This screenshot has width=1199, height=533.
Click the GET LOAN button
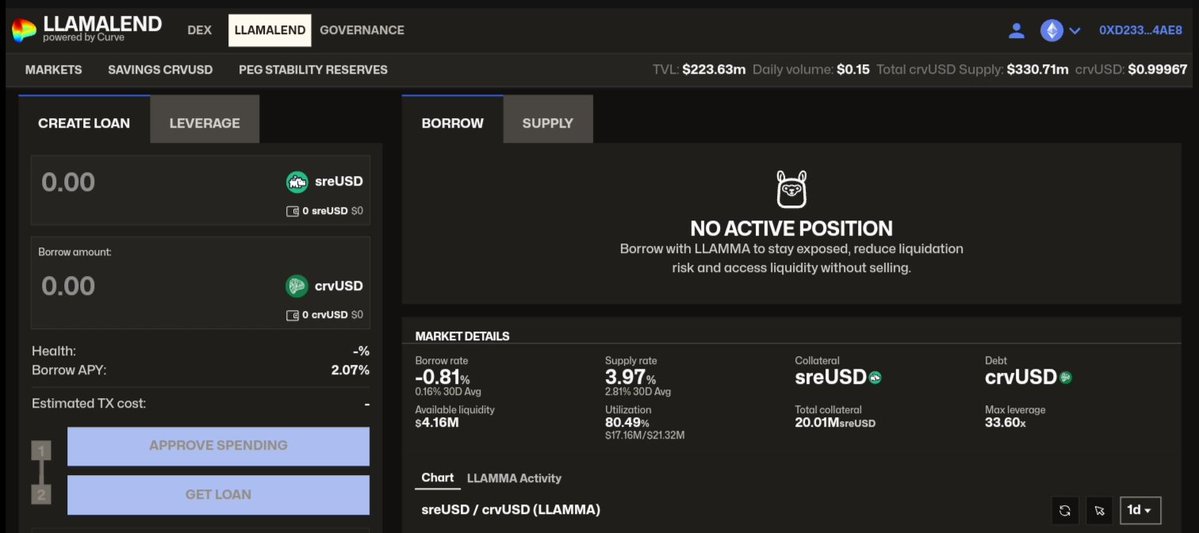[218, 495]
